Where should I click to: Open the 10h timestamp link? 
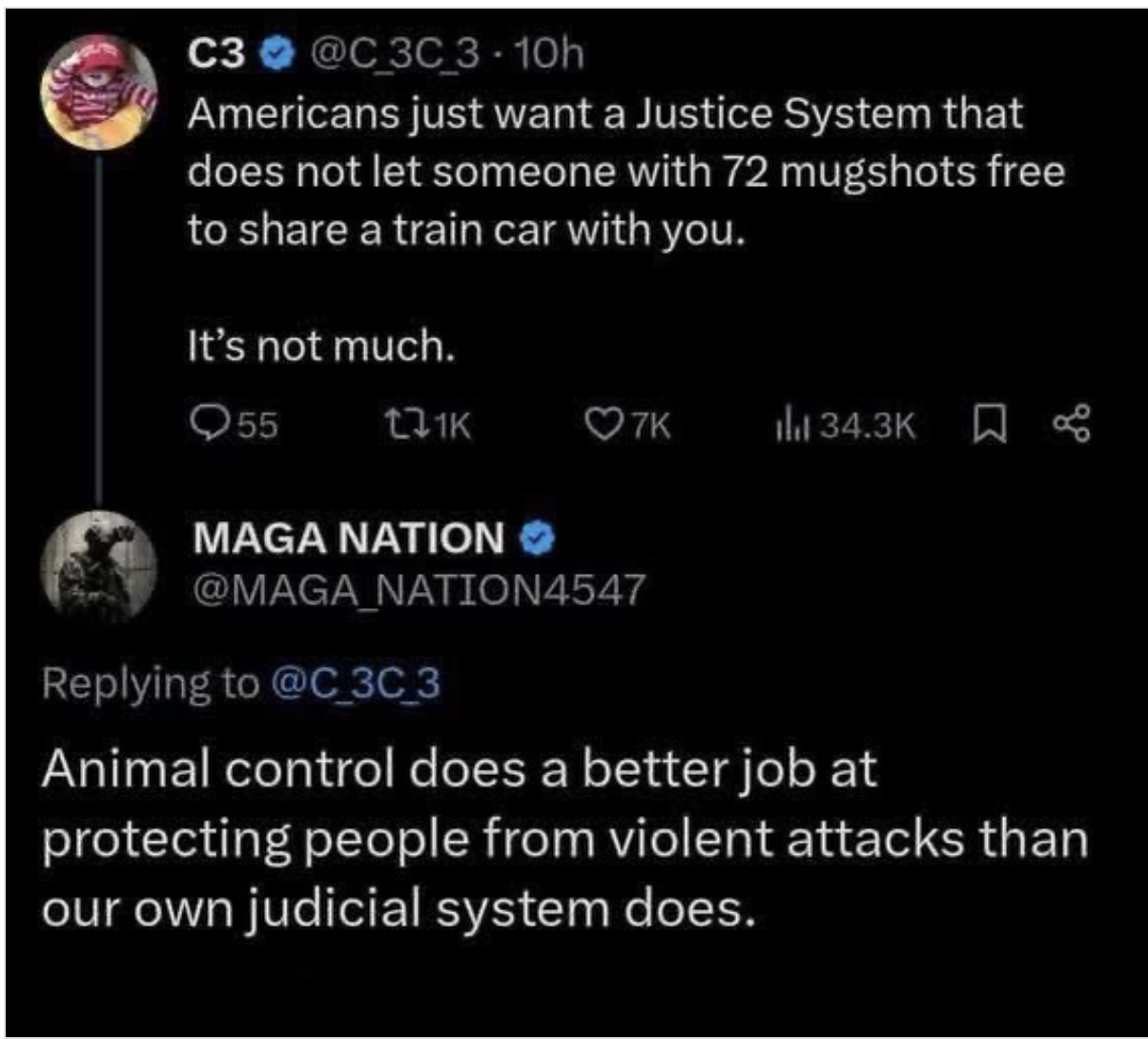click(547, 57)
